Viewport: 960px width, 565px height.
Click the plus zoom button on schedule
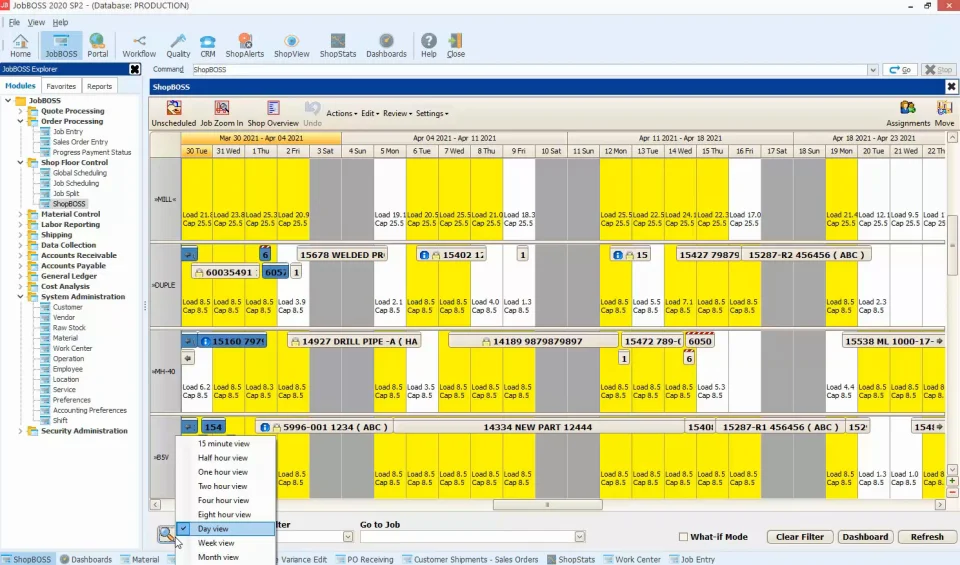pos(952,481)
